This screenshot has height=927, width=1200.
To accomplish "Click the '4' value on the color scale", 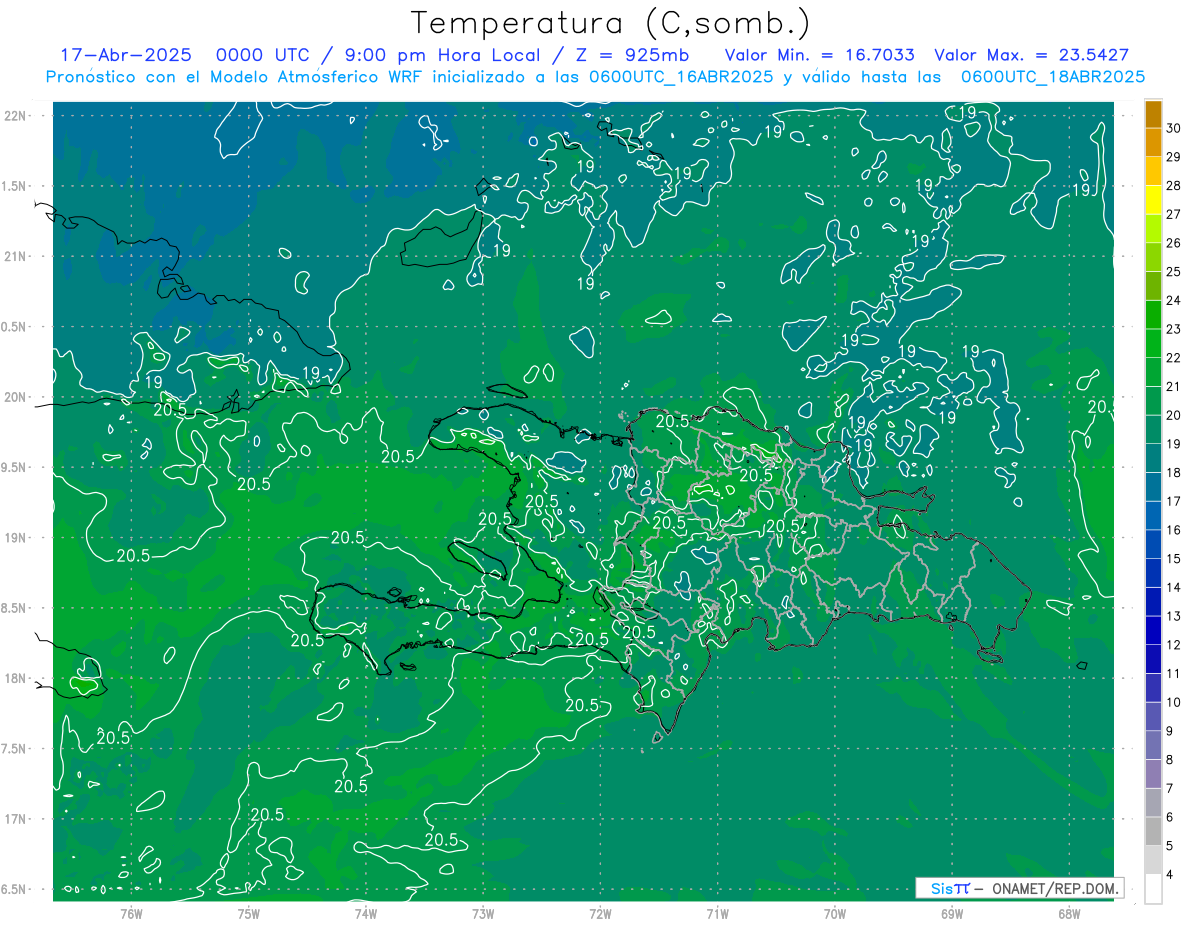I will click(x=1169, y=875).
